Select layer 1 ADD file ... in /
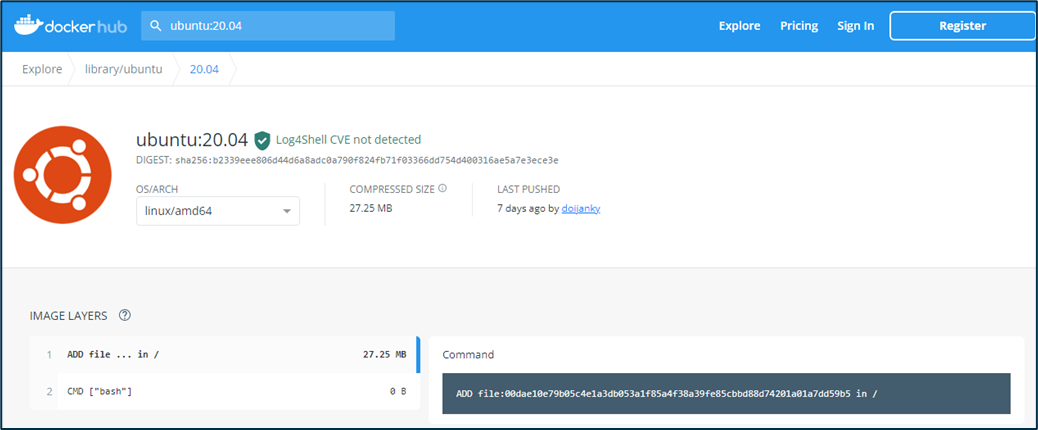 (x=225, y=355)
